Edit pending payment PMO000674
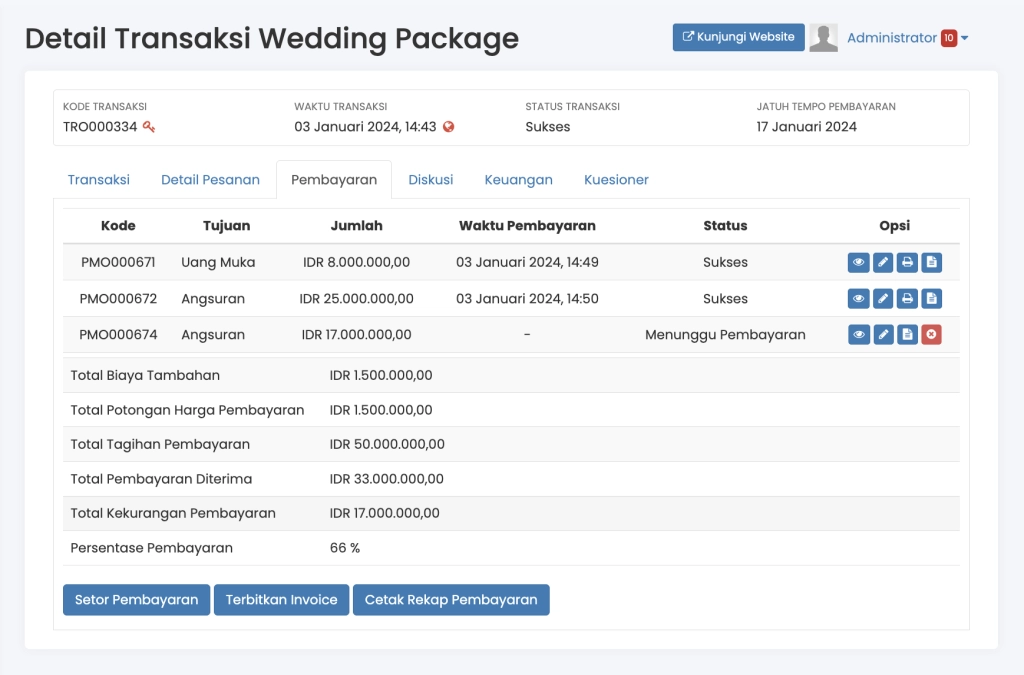1024x675 pixels. point(883,335)
